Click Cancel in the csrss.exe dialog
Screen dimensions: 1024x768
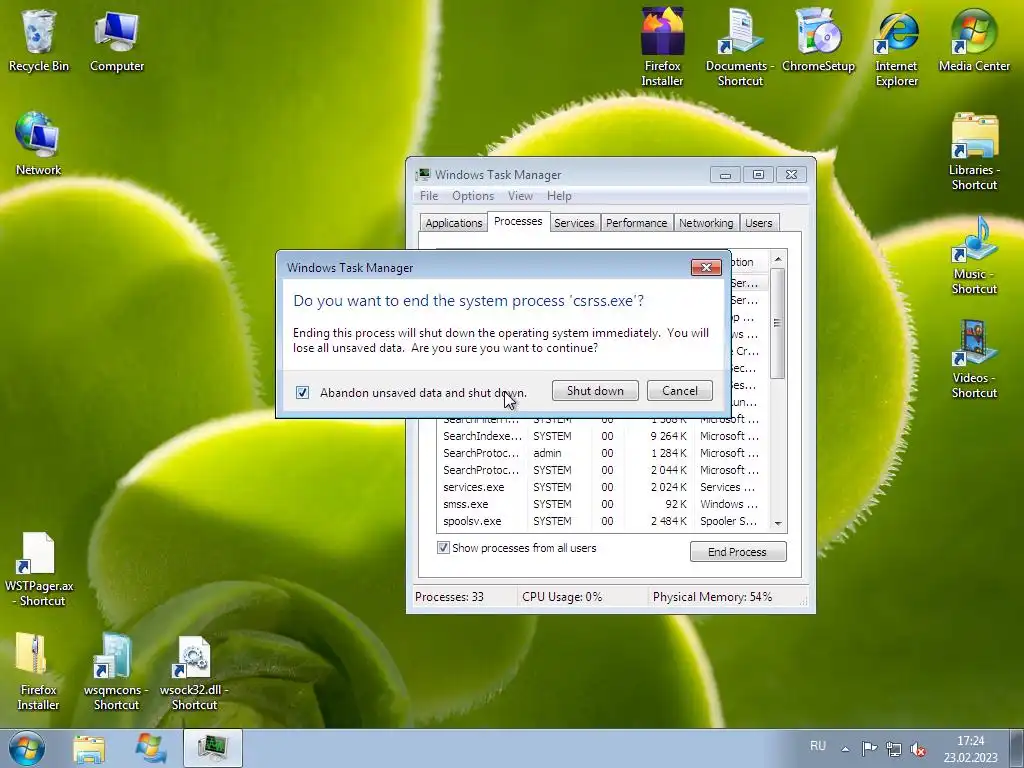pyautogui.click(x=680, y=391)
